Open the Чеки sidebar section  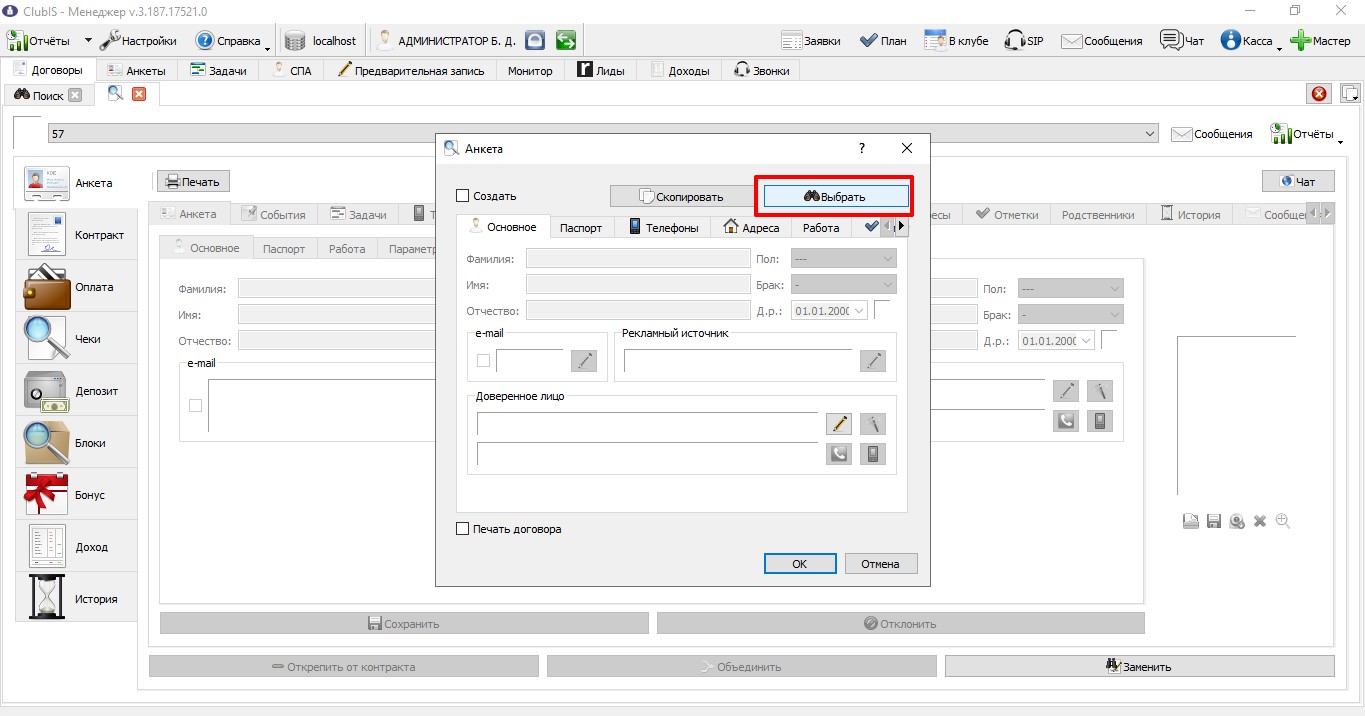pyautogui.click(x=76, y=339)
